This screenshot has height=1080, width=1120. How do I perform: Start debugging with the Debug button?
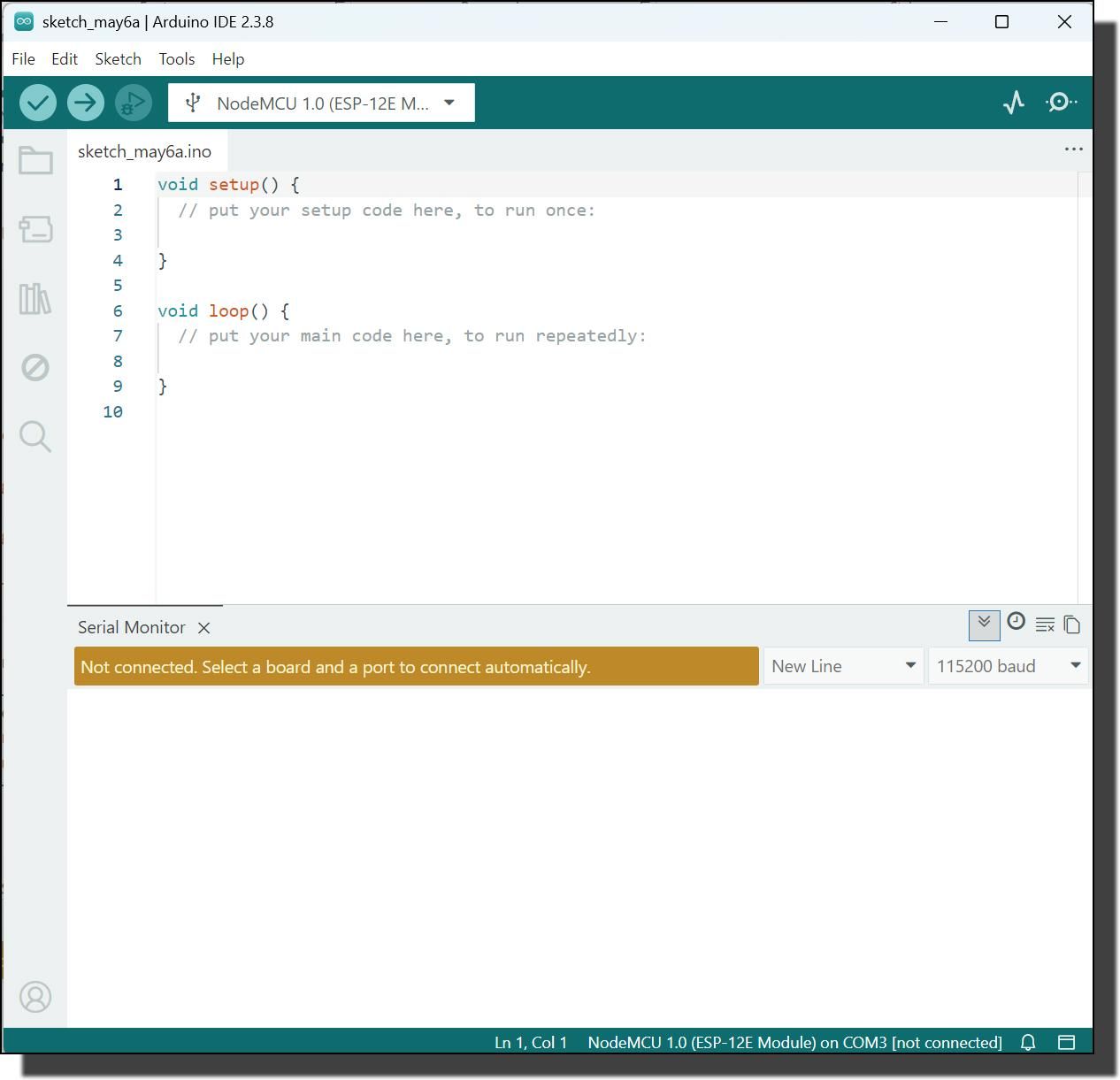pos(134,103)
